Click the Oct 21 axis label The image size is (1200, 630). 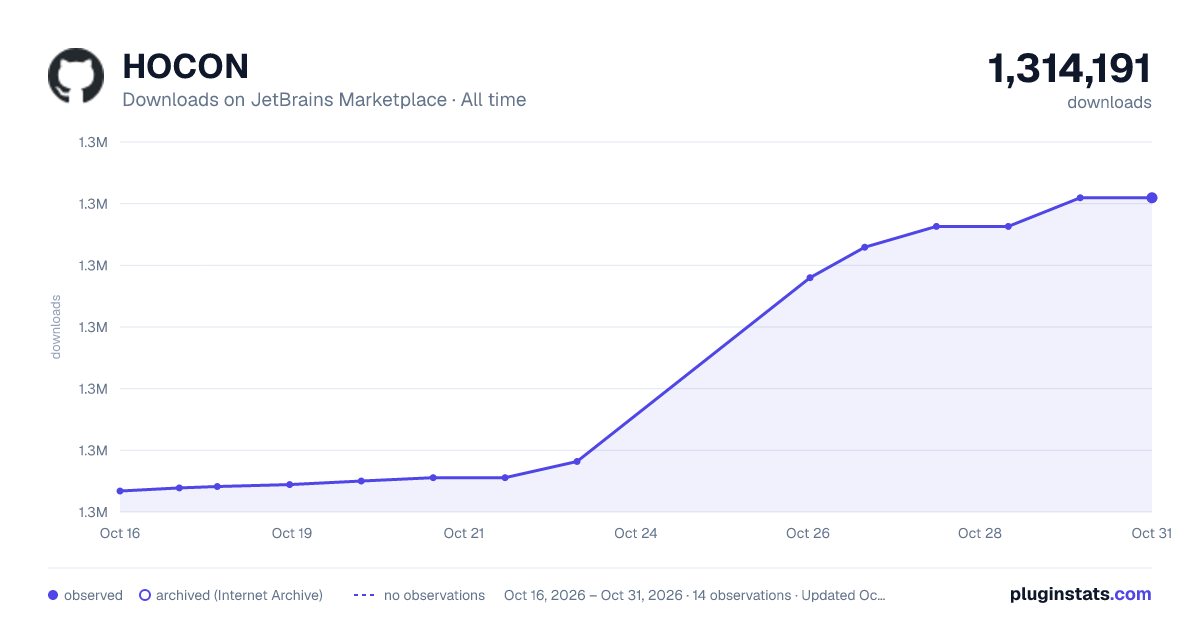click(x=464, y=533)
